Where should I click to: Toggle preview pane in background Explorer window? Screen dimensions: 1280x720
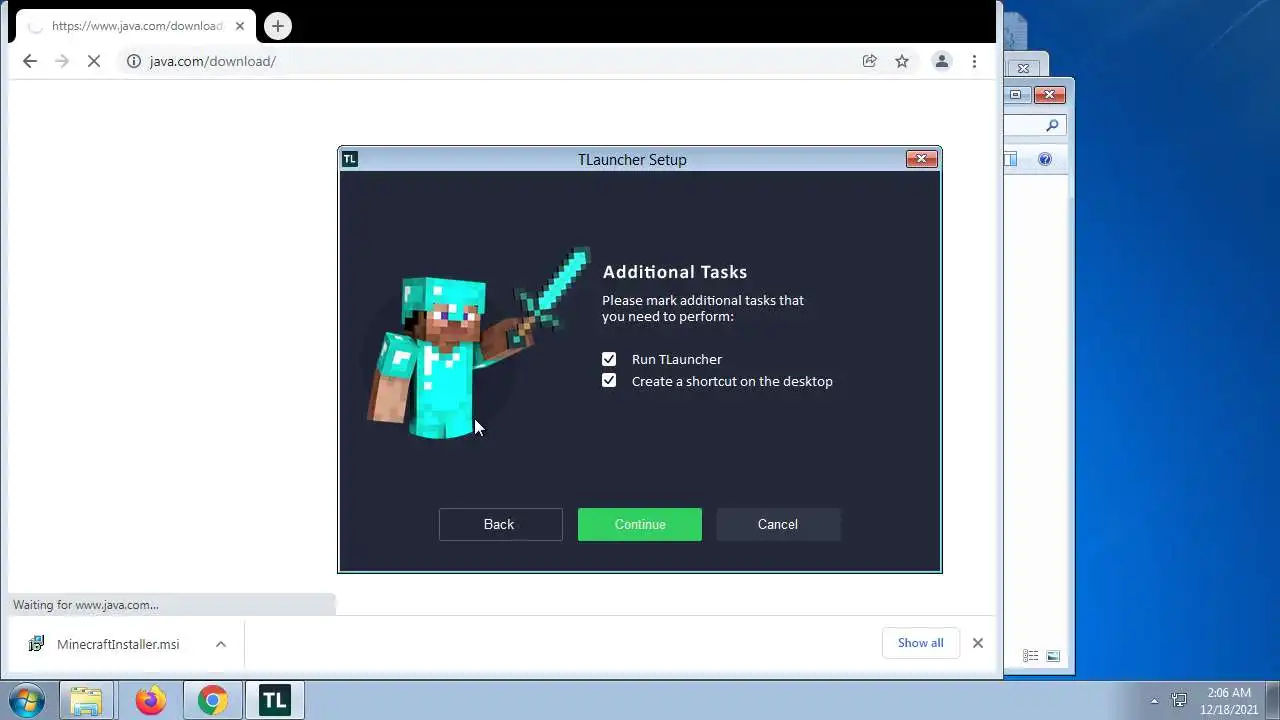[1011, 159]
